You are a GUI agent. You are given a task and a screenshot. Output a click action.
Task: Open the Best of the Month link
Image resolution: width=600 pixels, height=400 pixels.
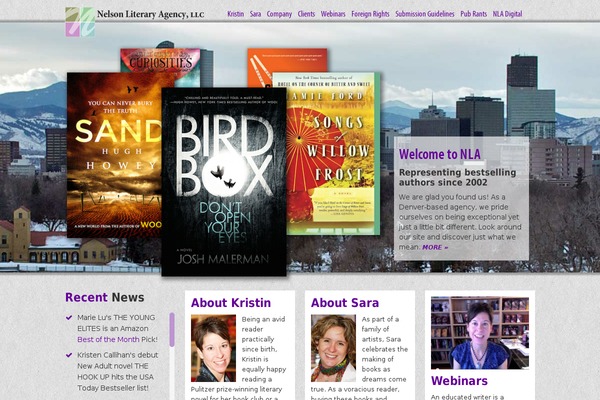click(x=108, y=340)
